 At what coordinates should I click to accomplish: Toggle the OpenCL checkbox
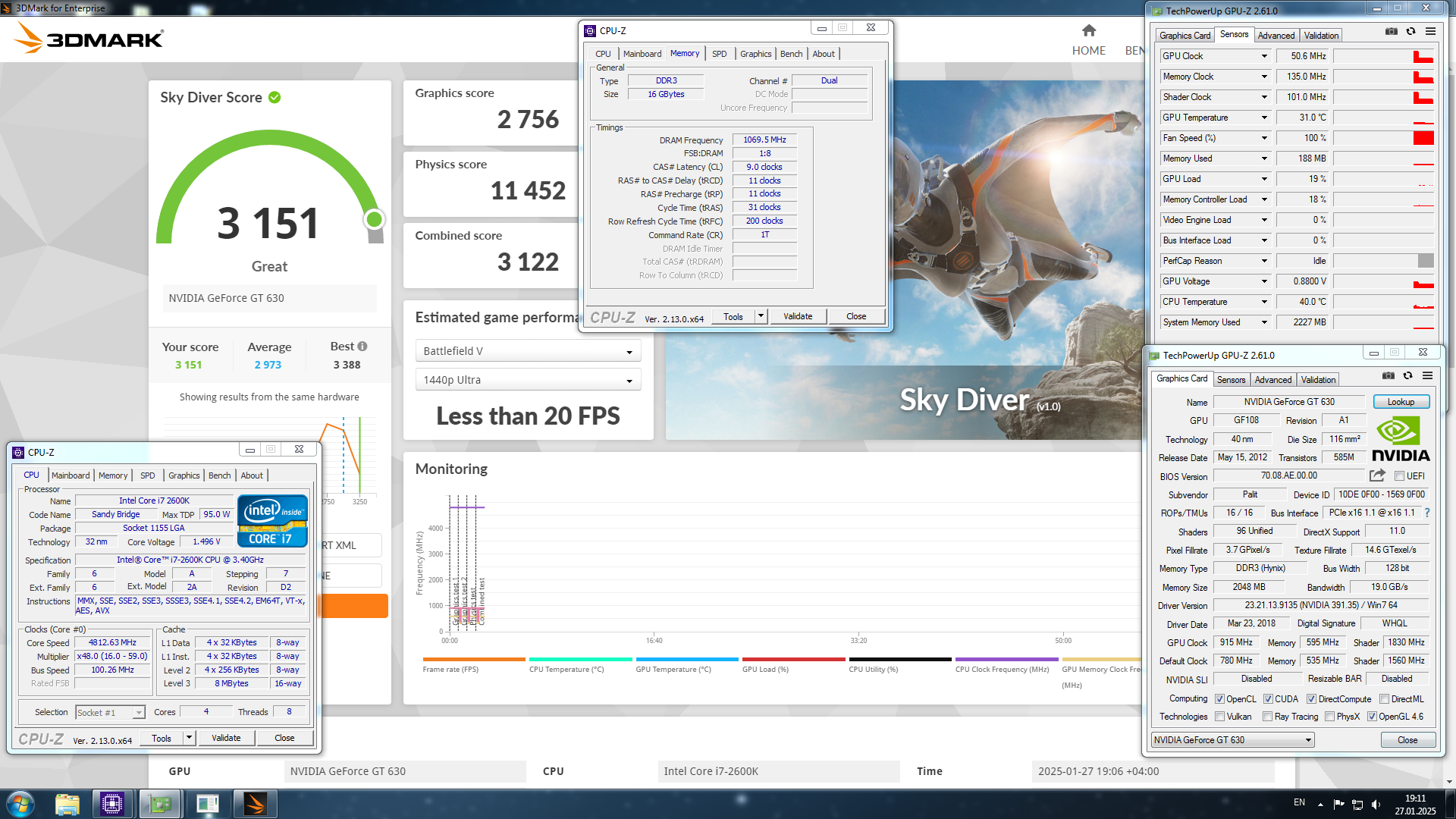click(x=1219, y=699)
